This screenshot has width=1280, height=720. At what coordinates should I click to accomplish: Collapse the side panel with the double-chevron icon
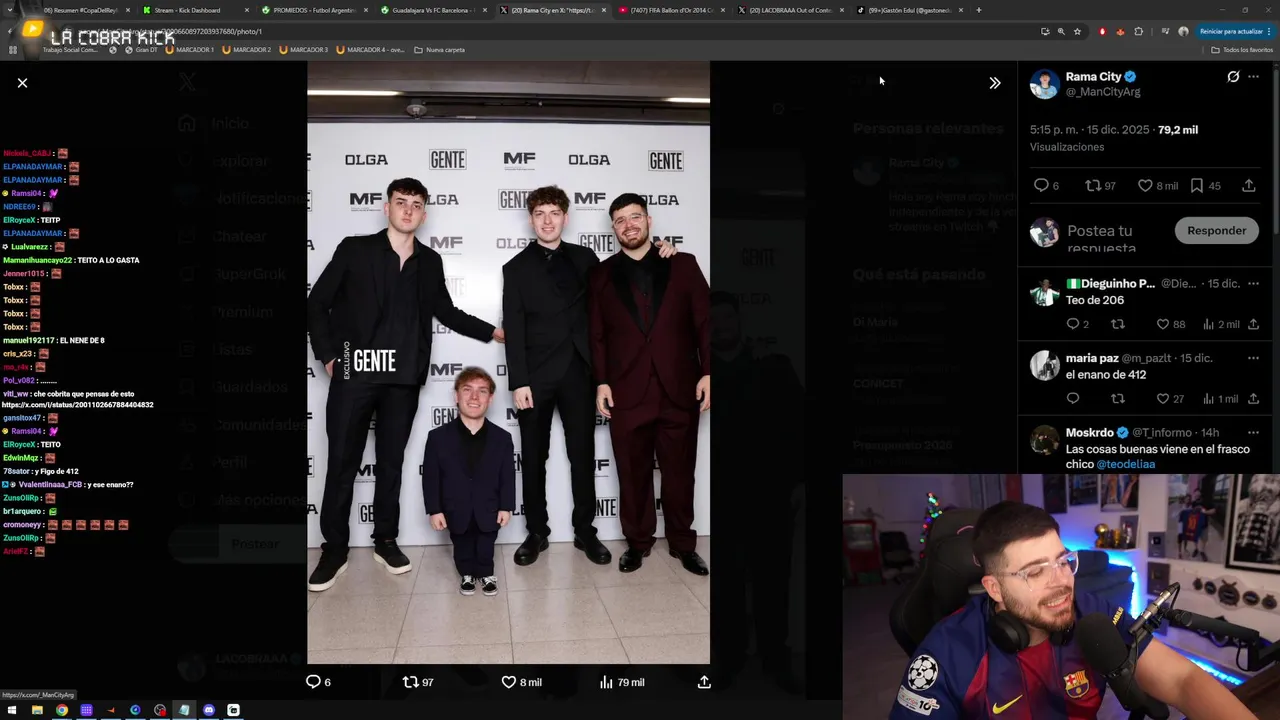click(994, 83)
